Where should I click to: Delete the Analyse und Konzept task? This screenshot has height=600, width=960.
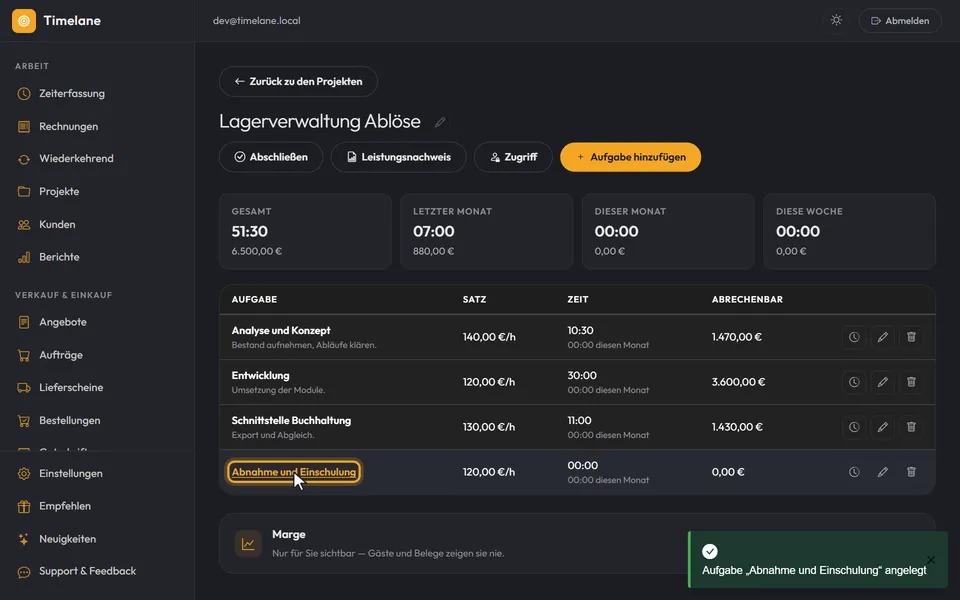tap(912, 337)
